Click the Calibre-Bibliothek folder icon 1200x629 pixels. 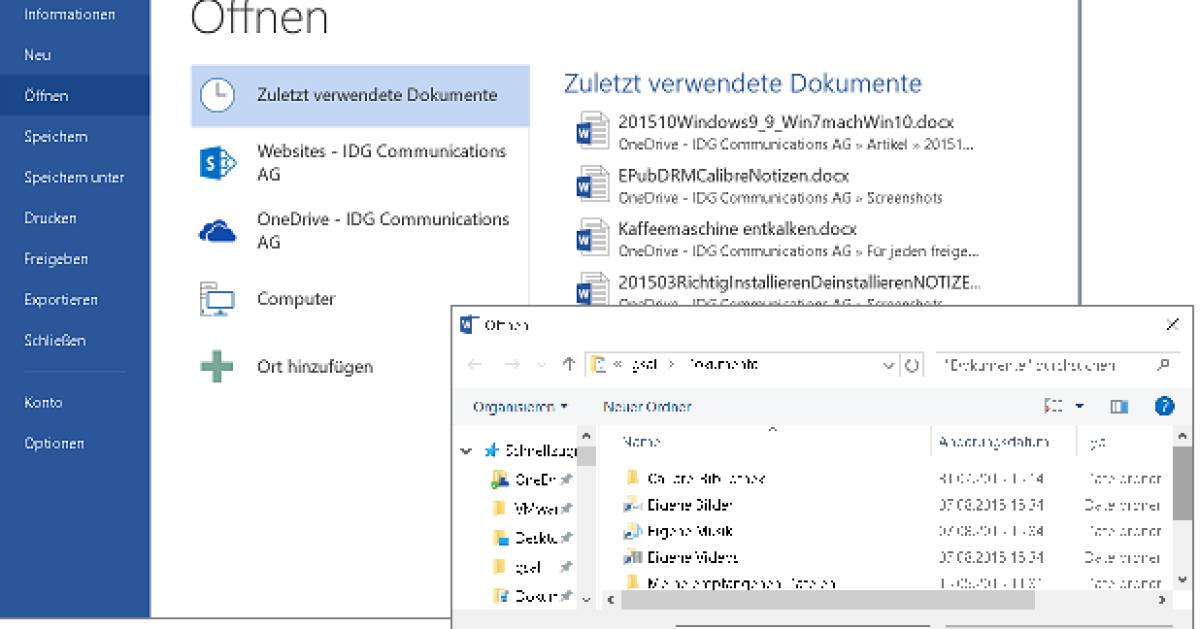point(632,478)
